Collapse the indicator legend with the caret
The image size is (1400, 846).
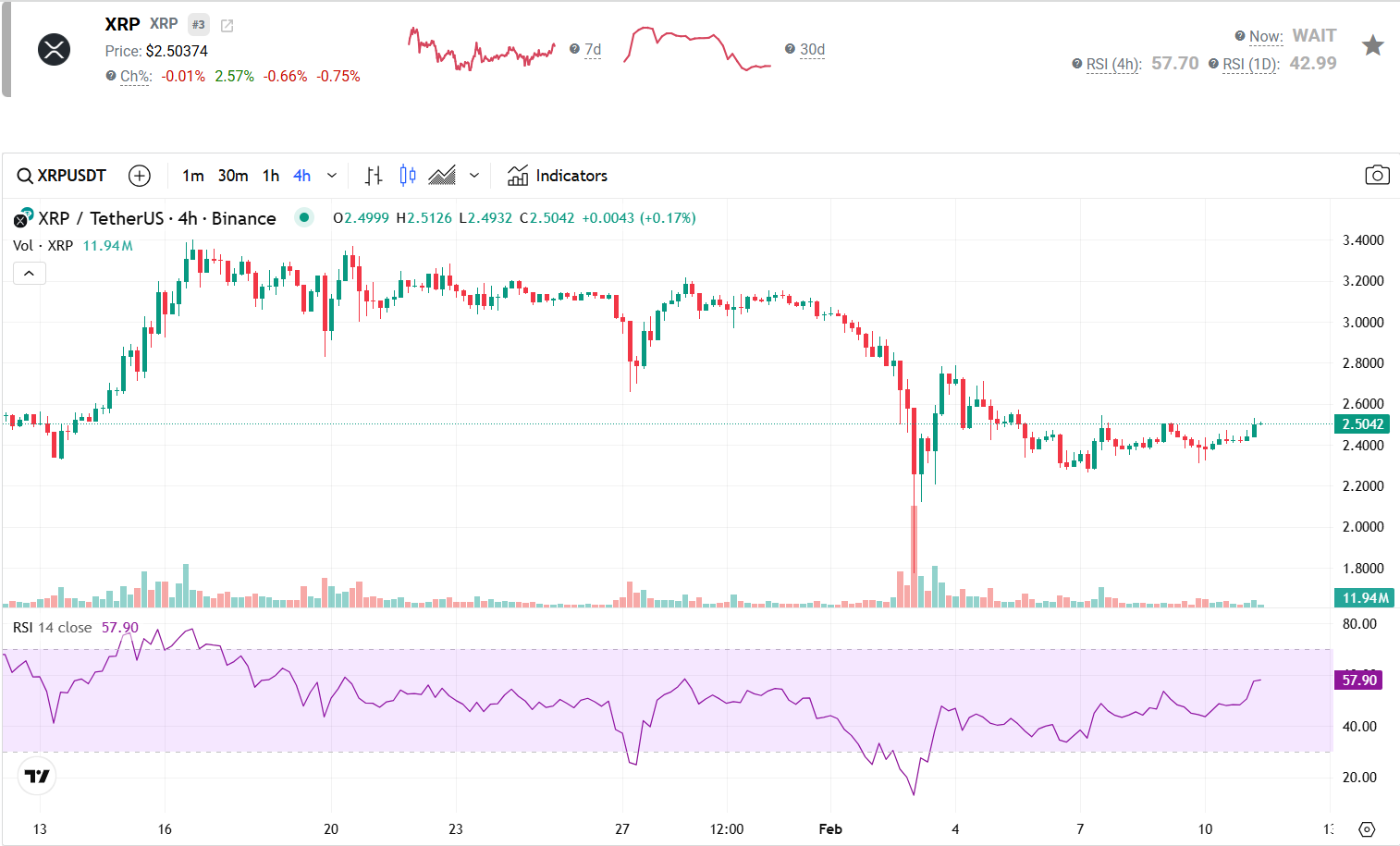point(30,273)
